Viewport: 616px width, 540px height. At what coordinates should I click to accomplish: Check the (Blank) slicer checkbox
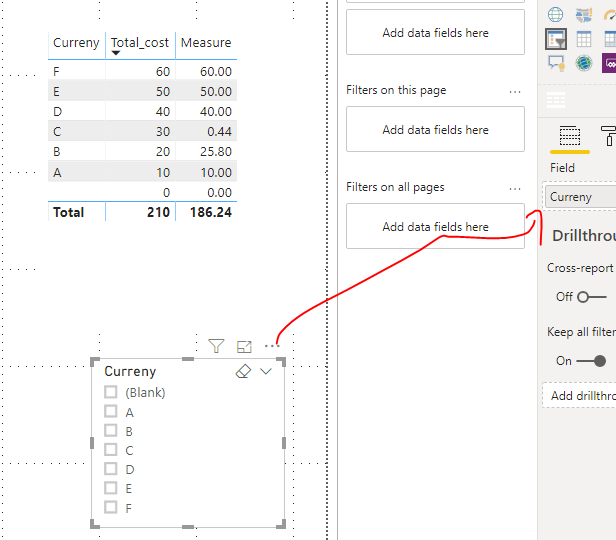111,392
